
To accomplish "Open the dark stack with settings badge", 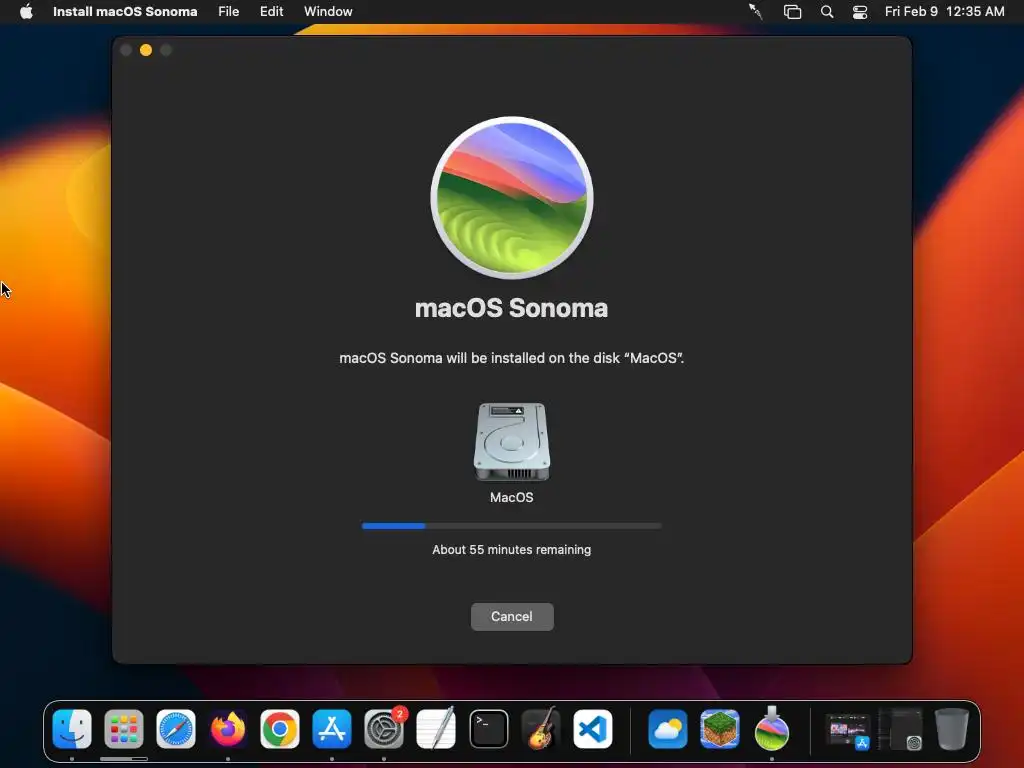I will pos(901,729).
